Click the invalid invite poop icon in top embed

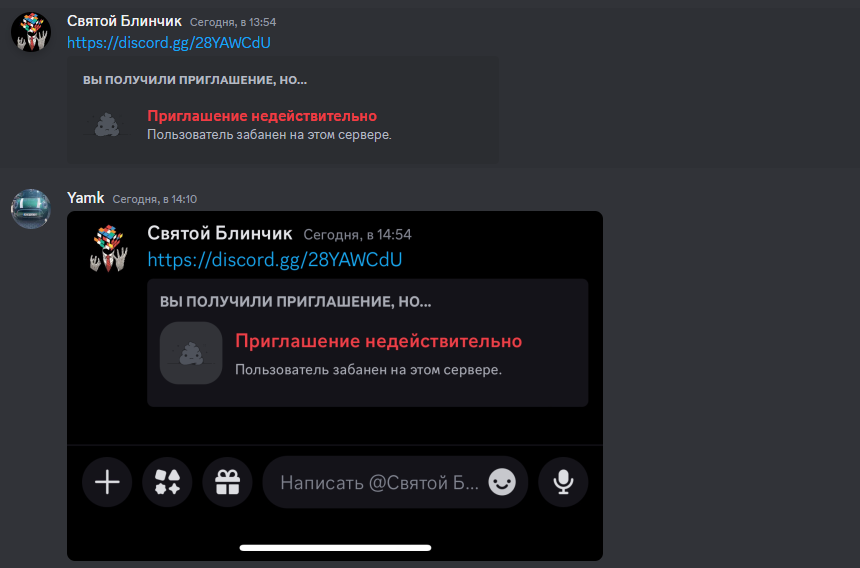point(107,125)
